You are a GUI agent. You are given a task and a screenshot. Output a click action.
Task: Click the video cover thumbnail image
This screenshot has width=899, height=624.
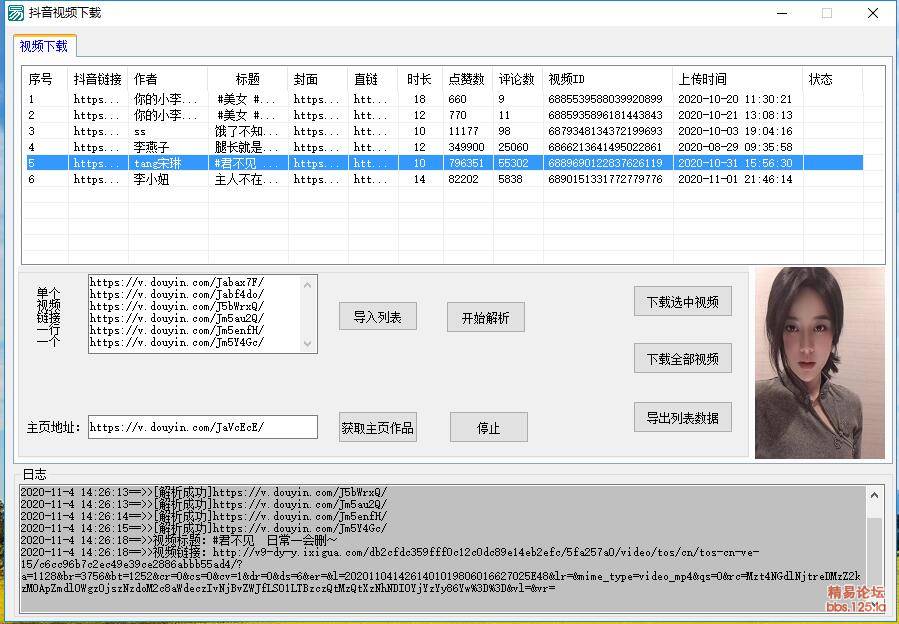tap(819, 363)
